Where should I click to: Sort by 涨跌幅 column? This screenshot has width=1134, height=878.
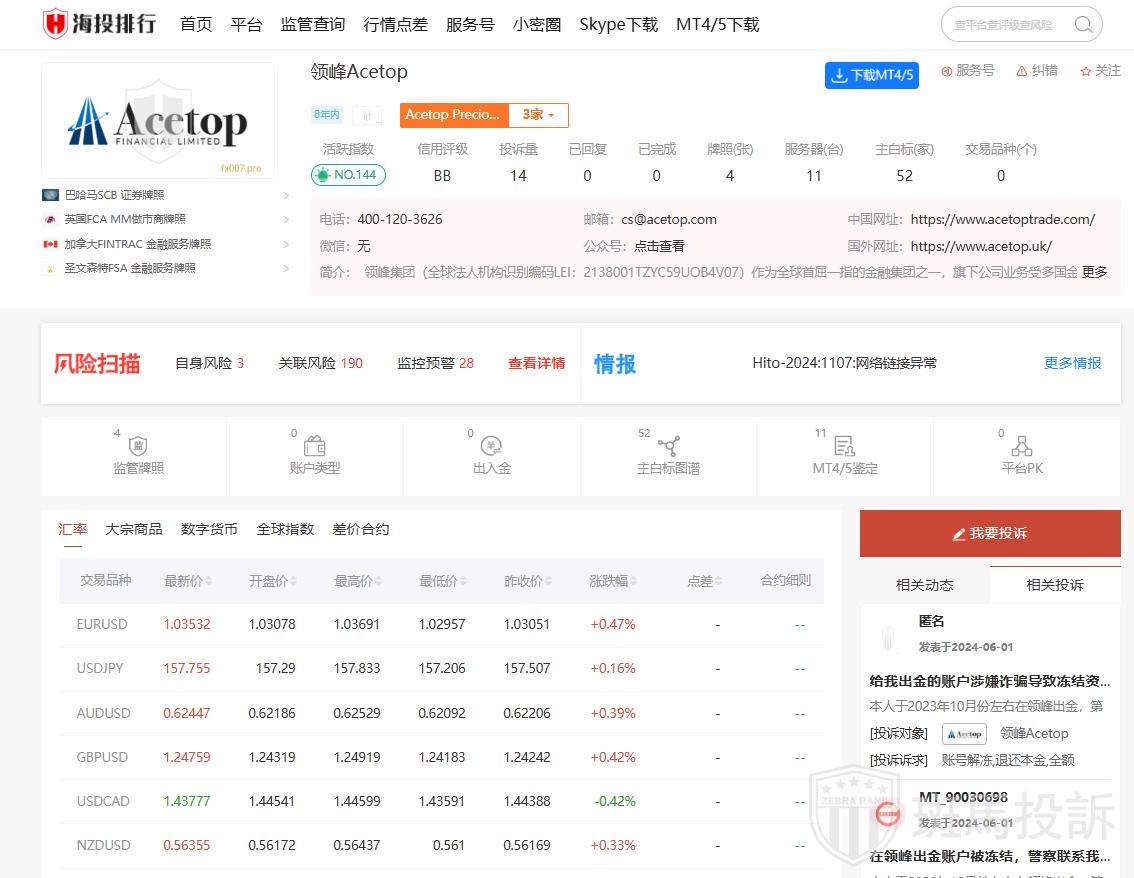pyautogui.click(x=613, y=581)
